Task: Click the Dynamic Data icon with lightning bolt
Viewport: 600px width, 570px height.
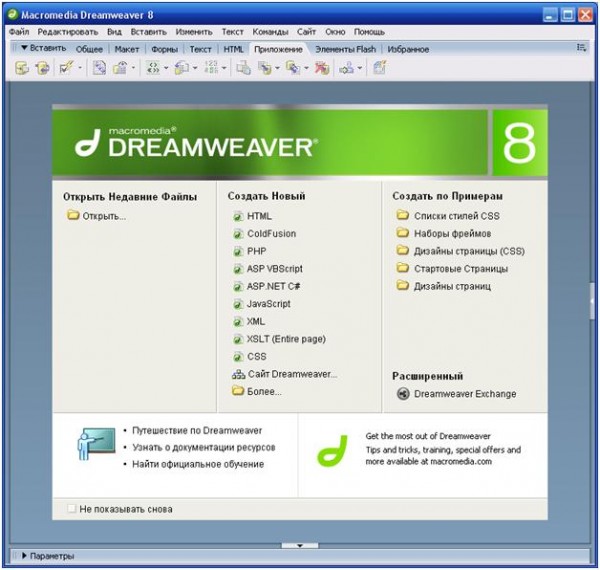Action: tap(66, 68)
